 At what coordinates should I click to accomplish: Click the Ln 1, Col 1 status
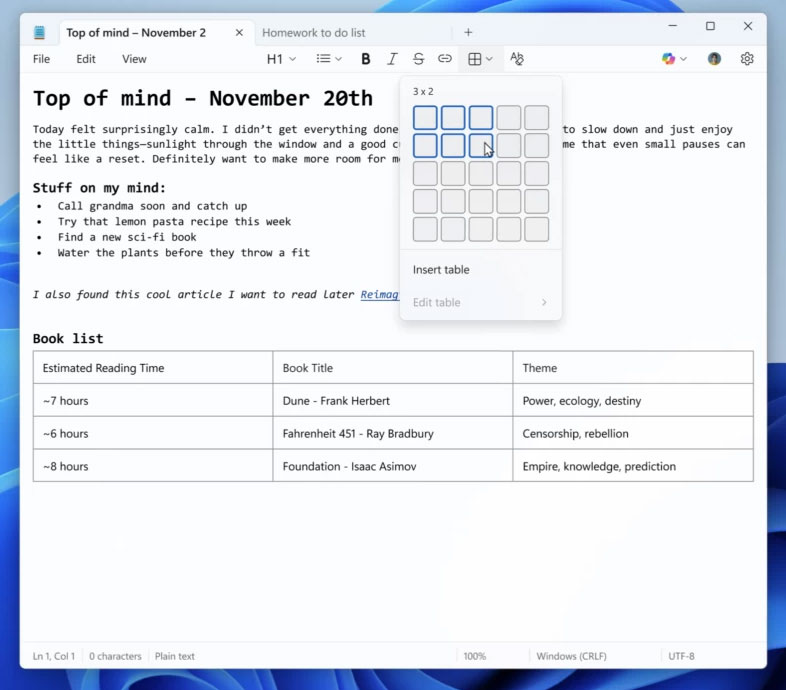[x=54, y=656]
